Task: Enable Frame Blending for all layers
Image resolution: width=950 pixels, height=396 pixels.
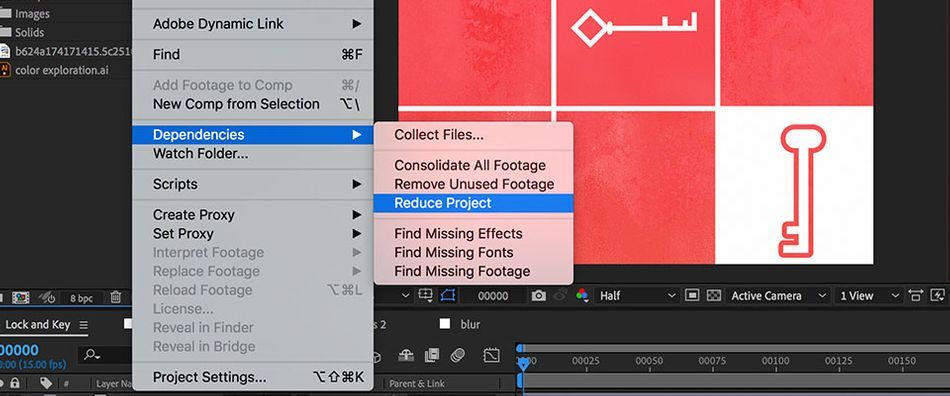Action: click(432, 355)
